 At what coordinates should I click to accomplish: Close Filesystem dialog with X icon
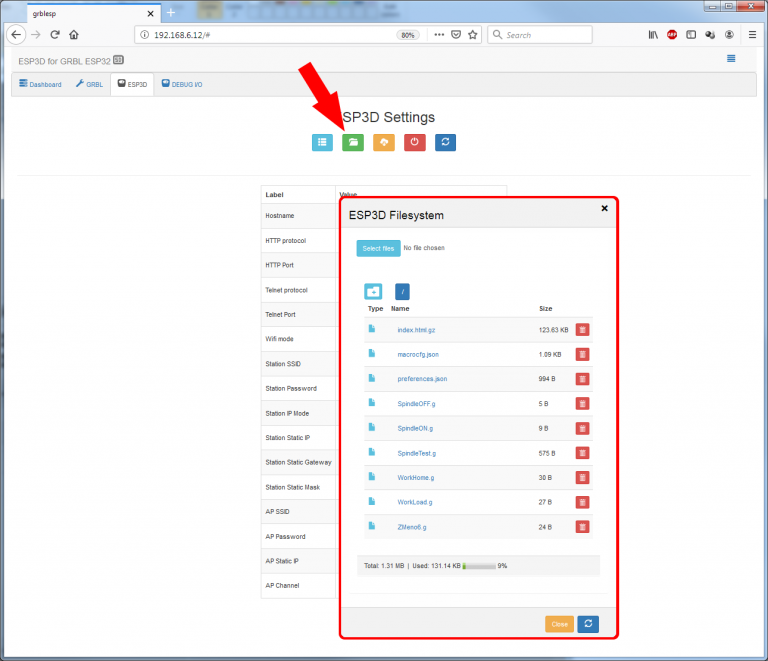(604, 208)
